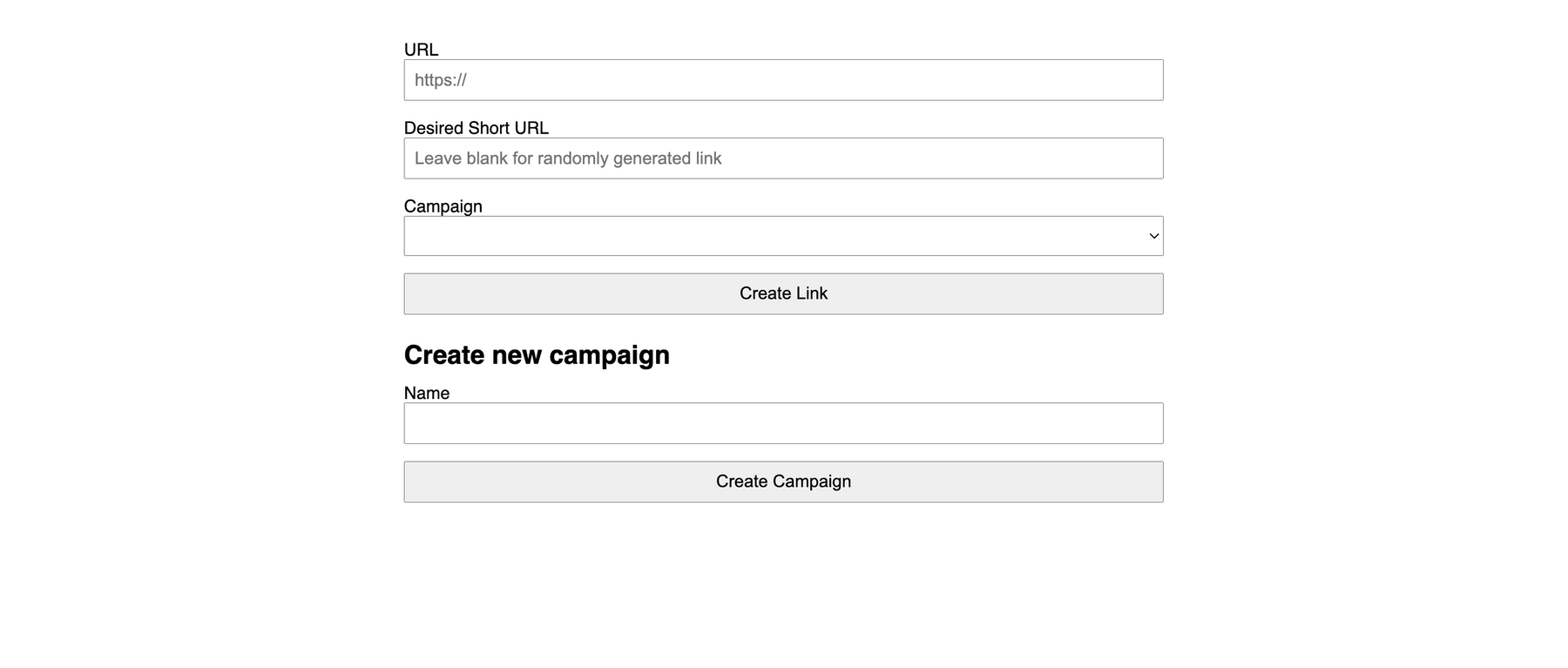The width and height of the screenshot is (1568, 668).
Task: Open the Campaign dropdown
Action: pos(783,236)
